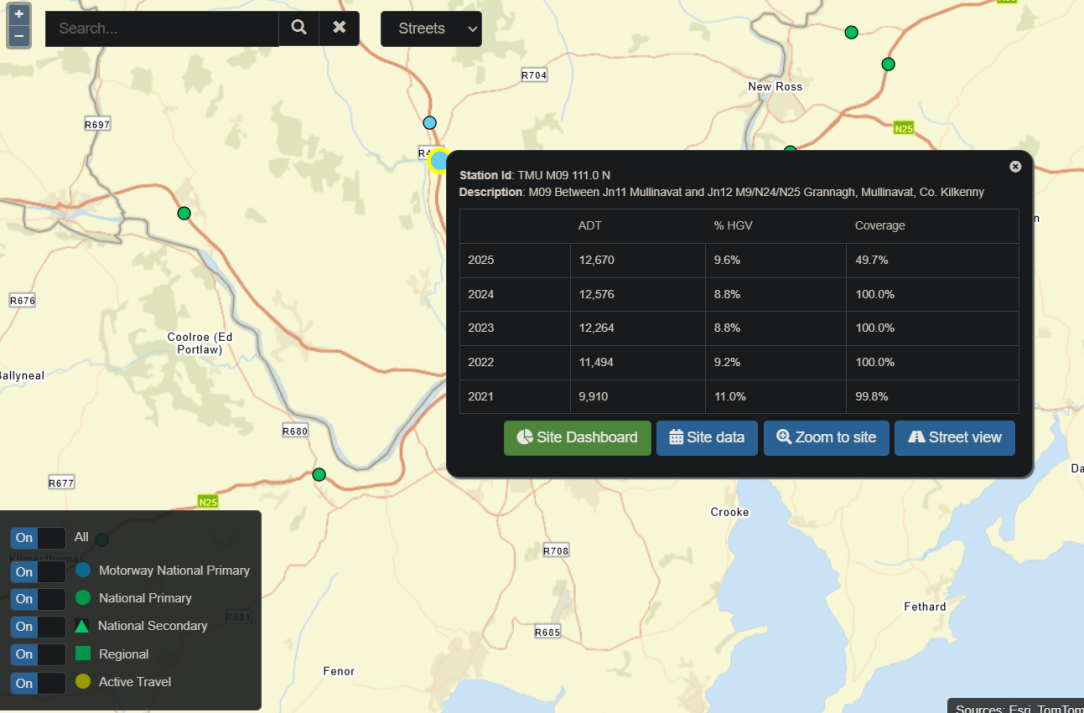Viewport: 1084px width, 713px height.
Task: Click the Crooke map label
Action: (729, 512)
